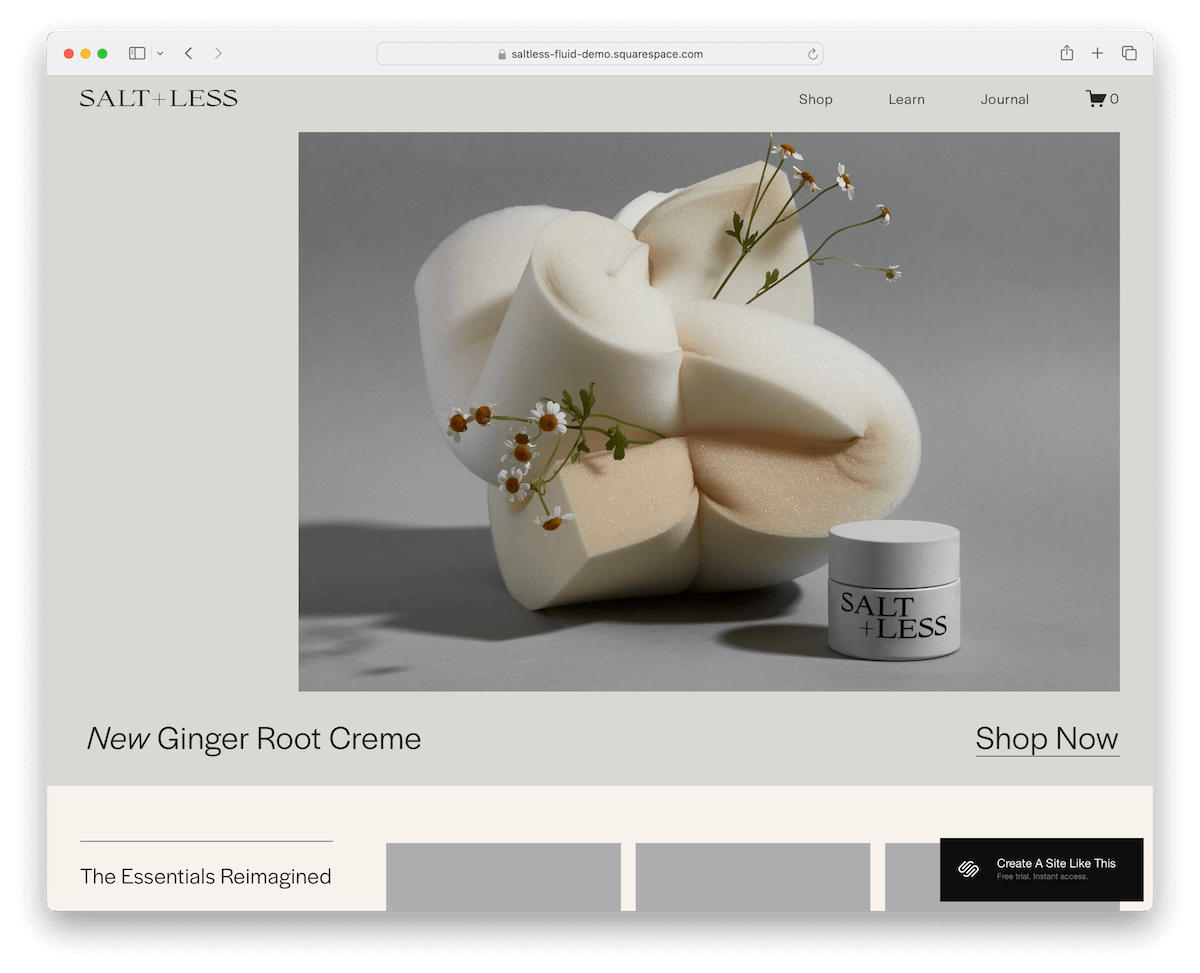The image size is (1200, 973).
Task: Click the hero product photo
Action: pyautogui.click(x=708, y=410)
